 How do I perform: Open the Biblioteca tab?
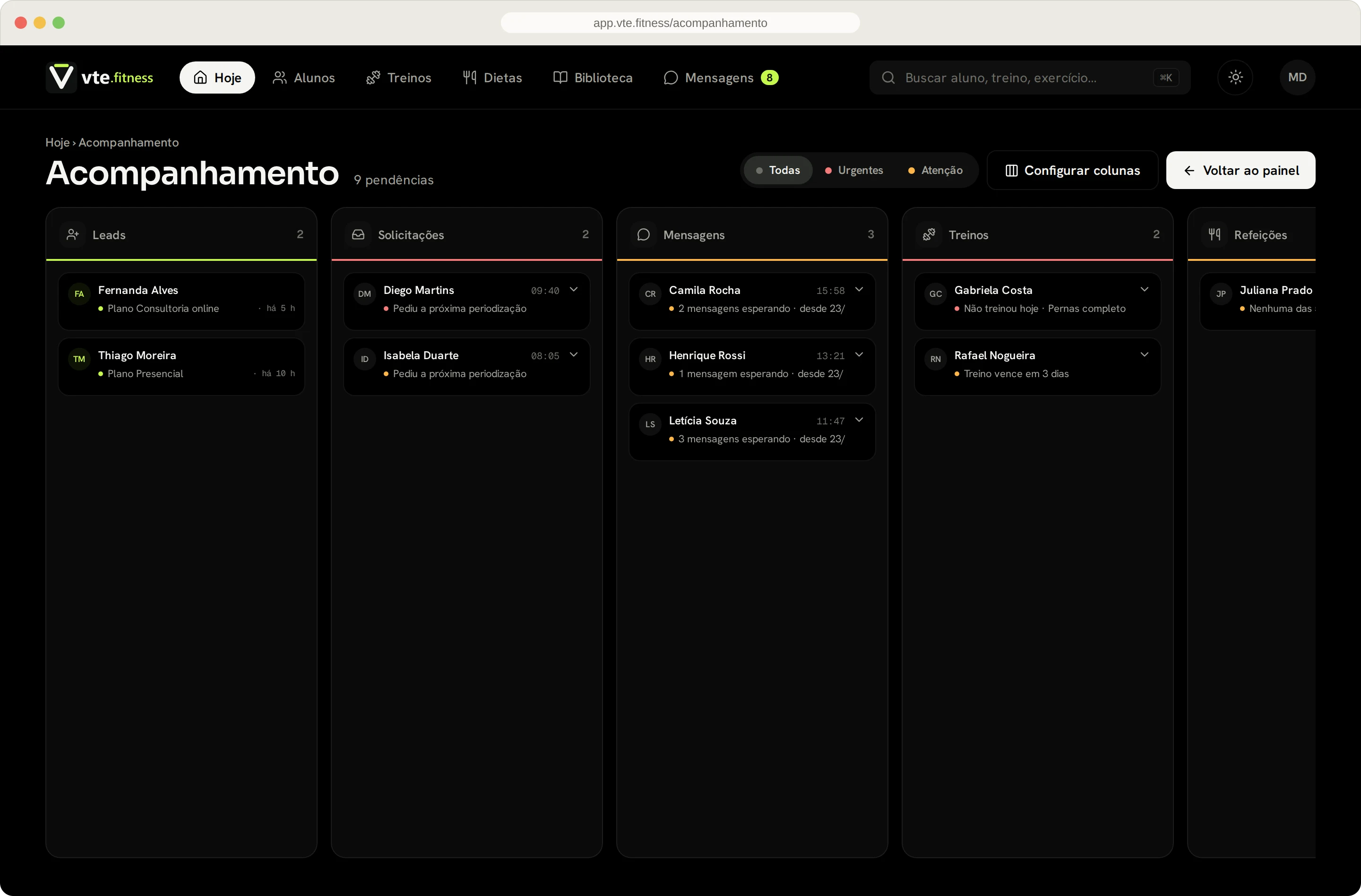click(593, 78)
